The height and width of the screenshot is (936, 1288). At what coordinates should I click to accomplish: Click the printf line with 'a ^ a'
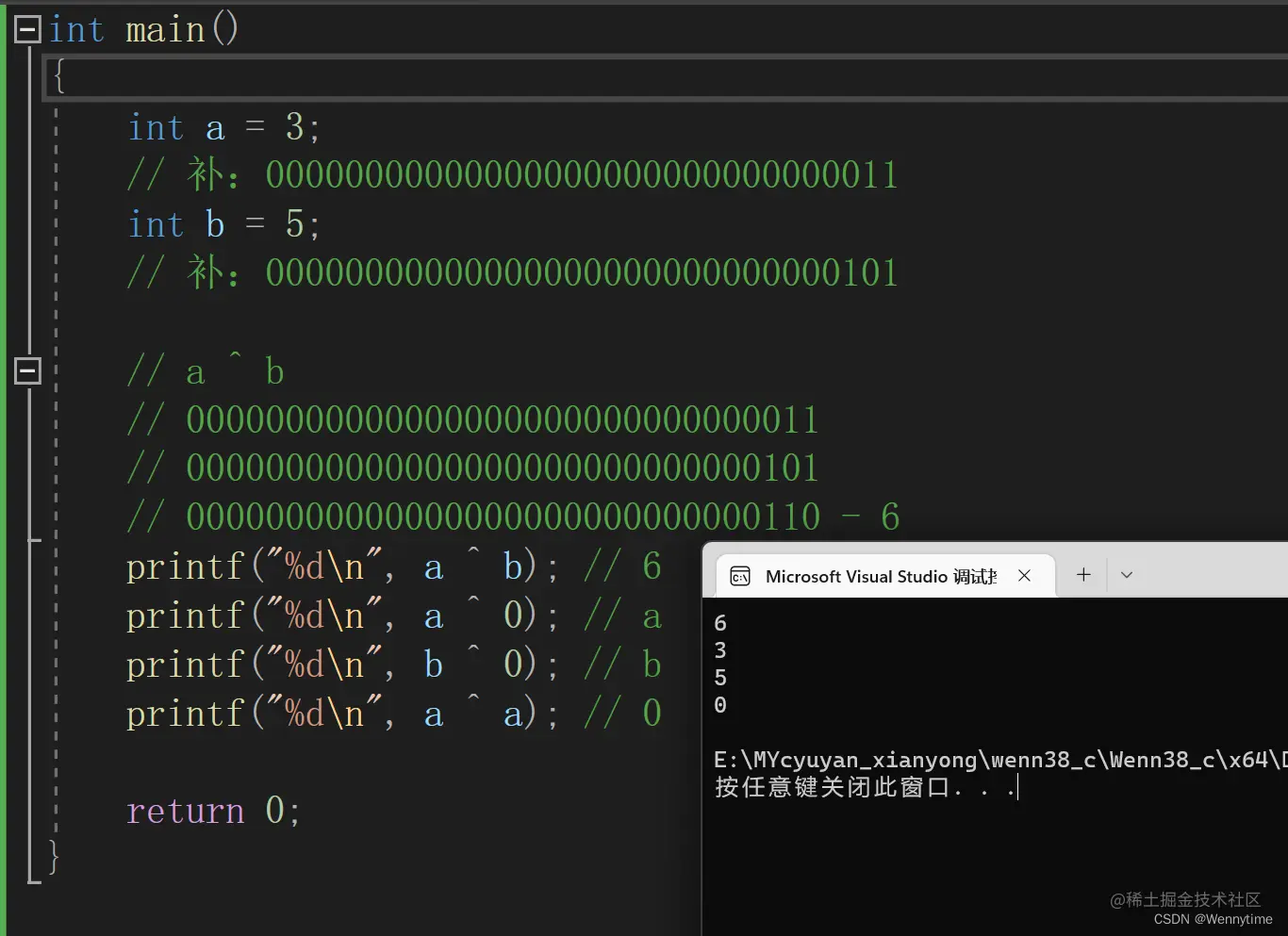pyautogui.click(x=394, y=714)
